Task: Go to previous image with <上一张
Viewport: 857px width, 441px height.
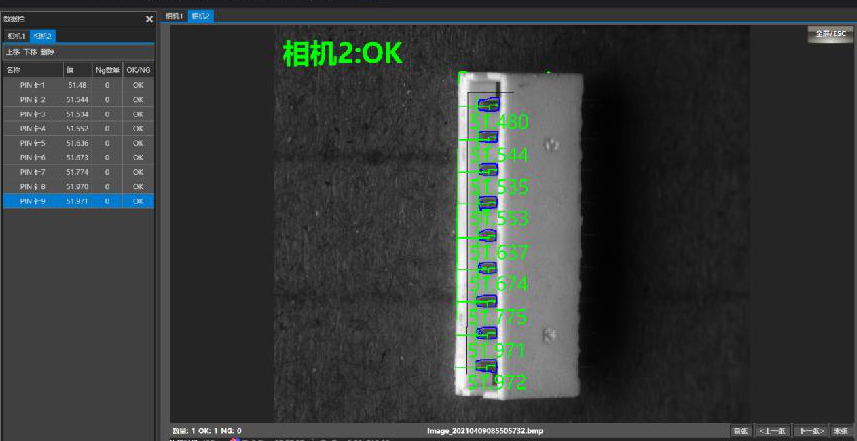Action: click(772, 431)
